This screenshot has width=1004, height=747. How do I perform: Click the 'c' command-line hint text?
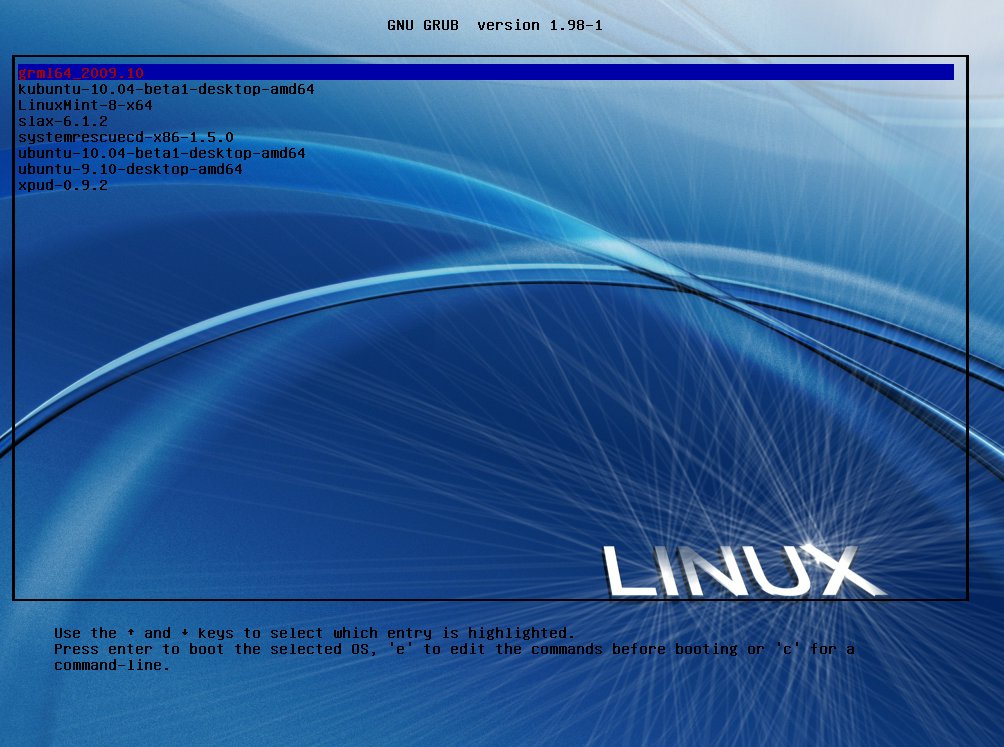(789, 648)
